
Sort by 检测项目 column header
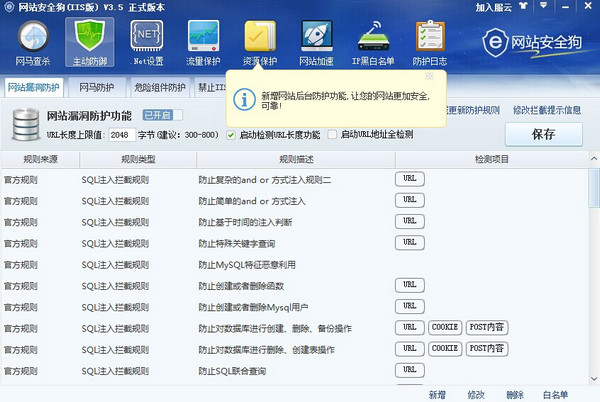coord(492,159)
